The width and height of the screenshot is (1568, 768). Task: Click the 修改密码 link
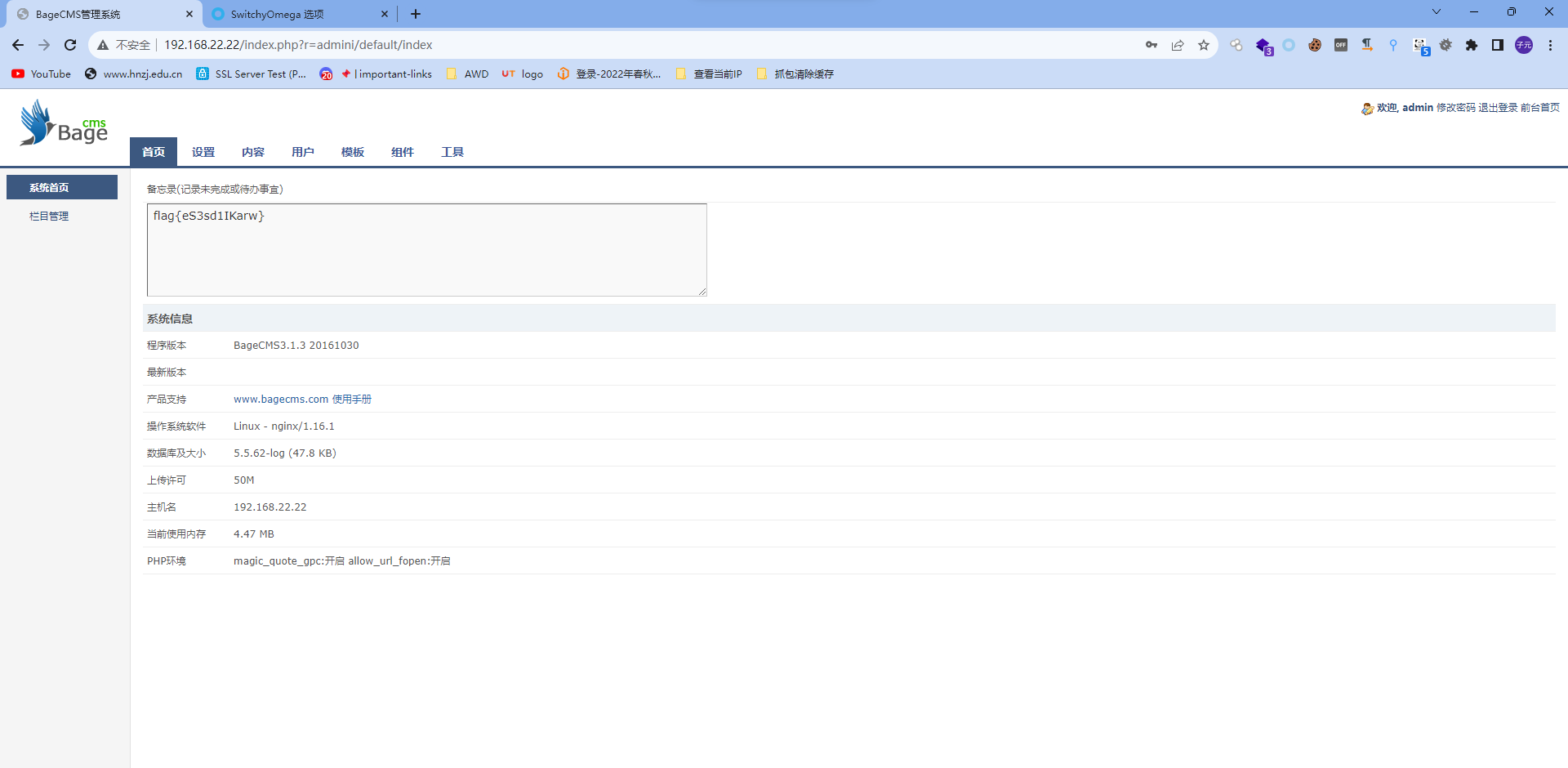(x=1456, y=108)
